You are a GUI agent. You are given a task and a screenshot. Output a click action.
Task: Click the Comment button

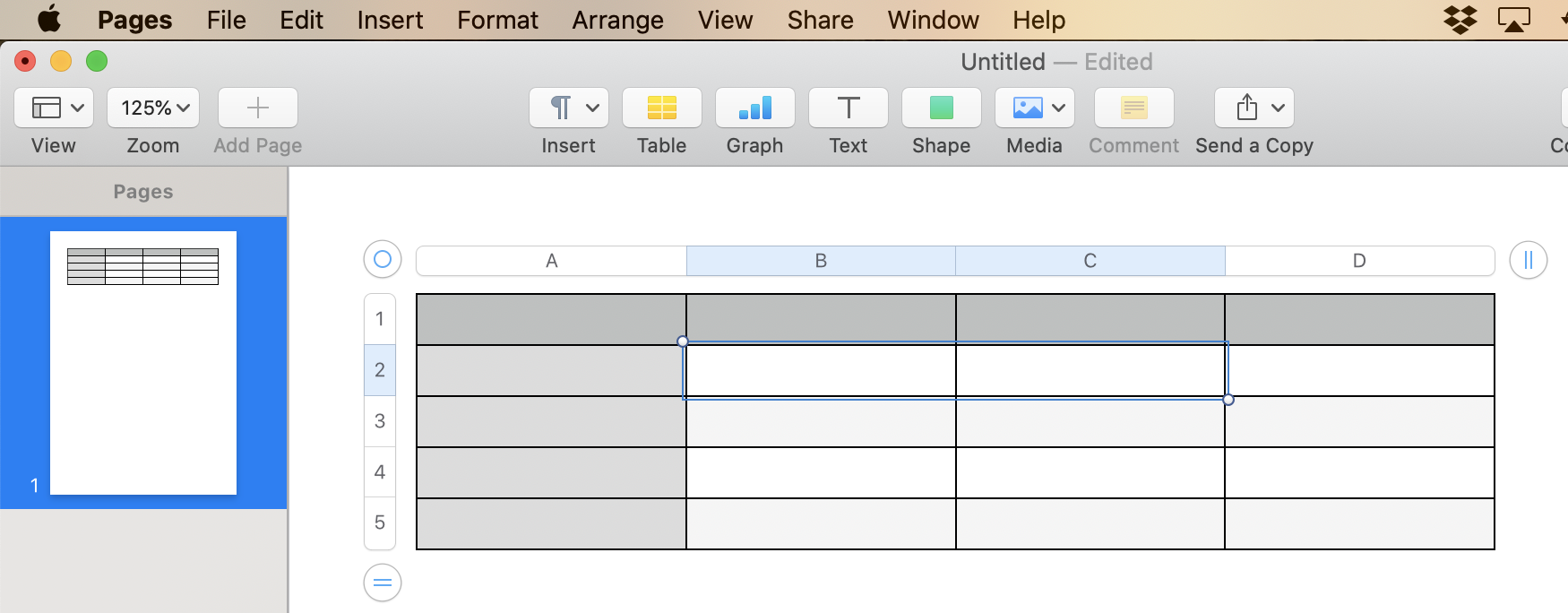tap(1133, 108)
